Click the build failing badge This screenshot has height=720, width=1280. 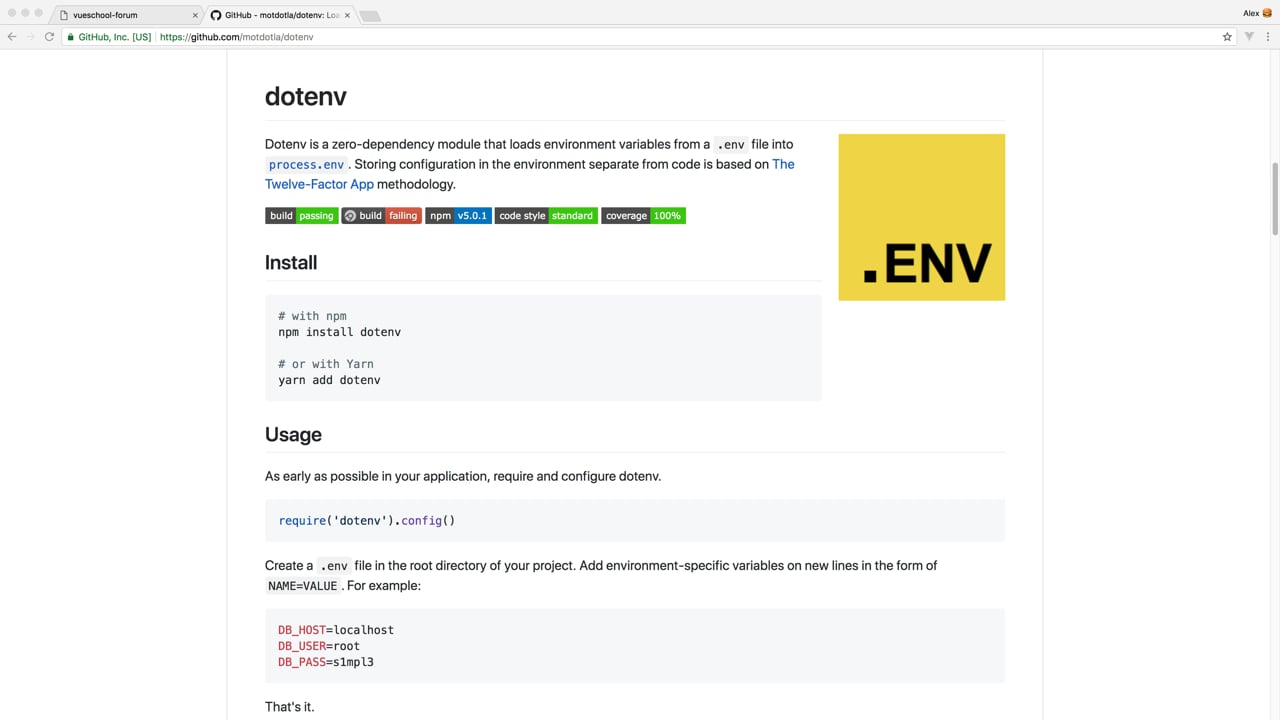(x=381, y=216)
